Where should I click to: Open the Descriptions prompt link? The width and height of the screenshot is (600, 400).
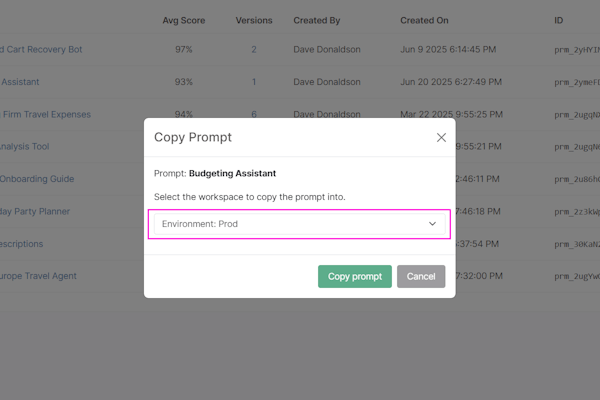(x=21, y=244)
